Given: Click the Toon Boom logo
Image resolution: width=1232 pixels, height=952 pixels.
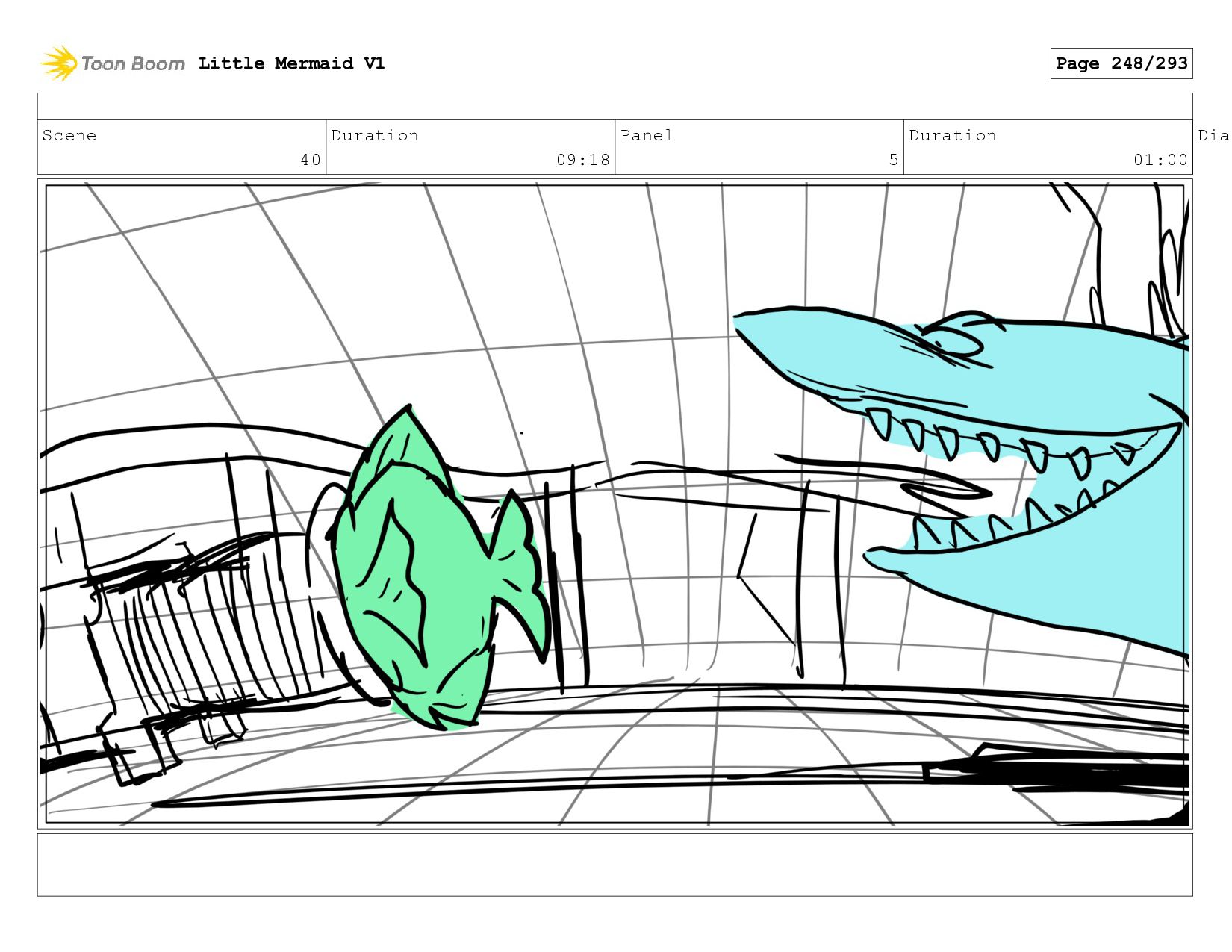Looking at the screenshot, I should 112,63.
